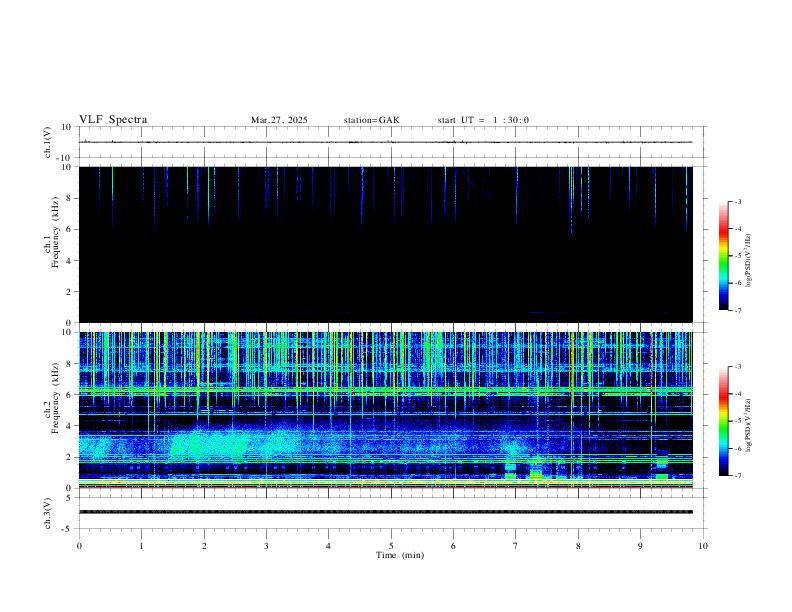Click the "Time (min)" axis label
This screenshot has height=612, width=792.
400,555
